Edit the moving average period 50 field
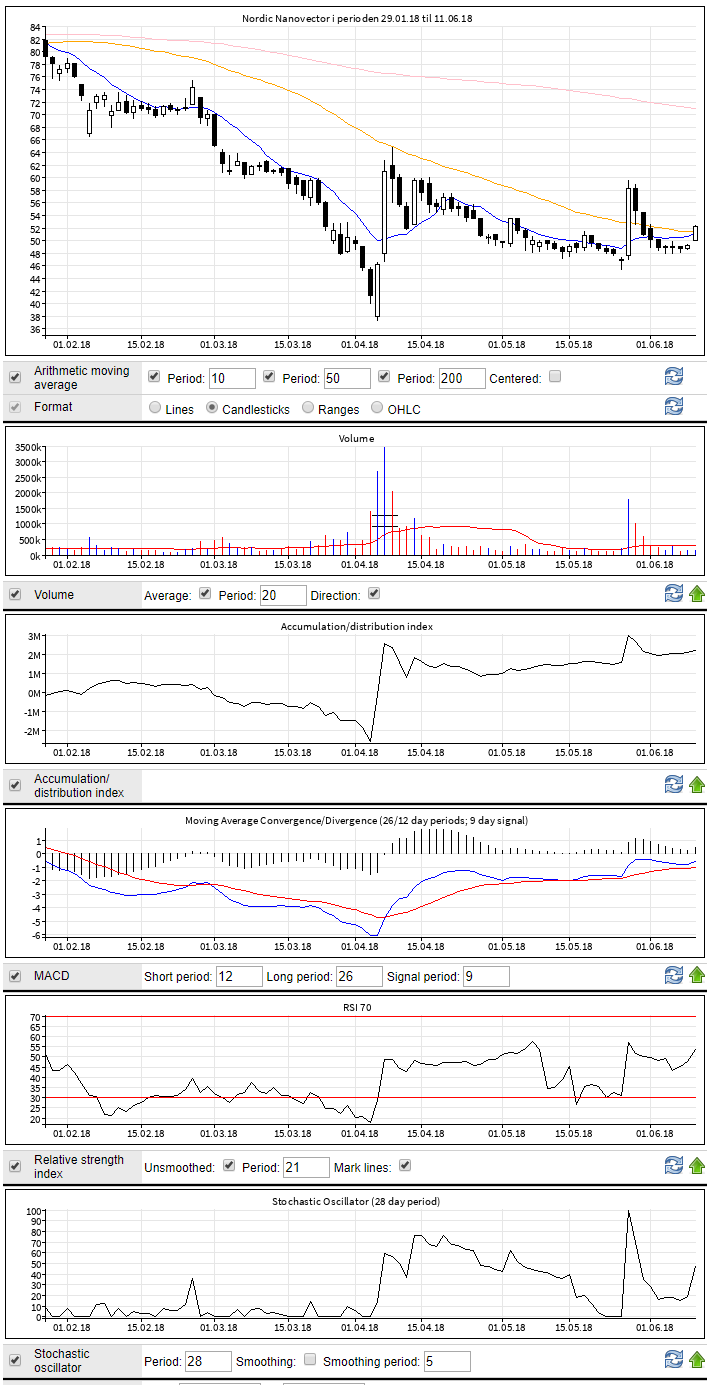This screenshot has height=1385, width=711. pos(347,378)
